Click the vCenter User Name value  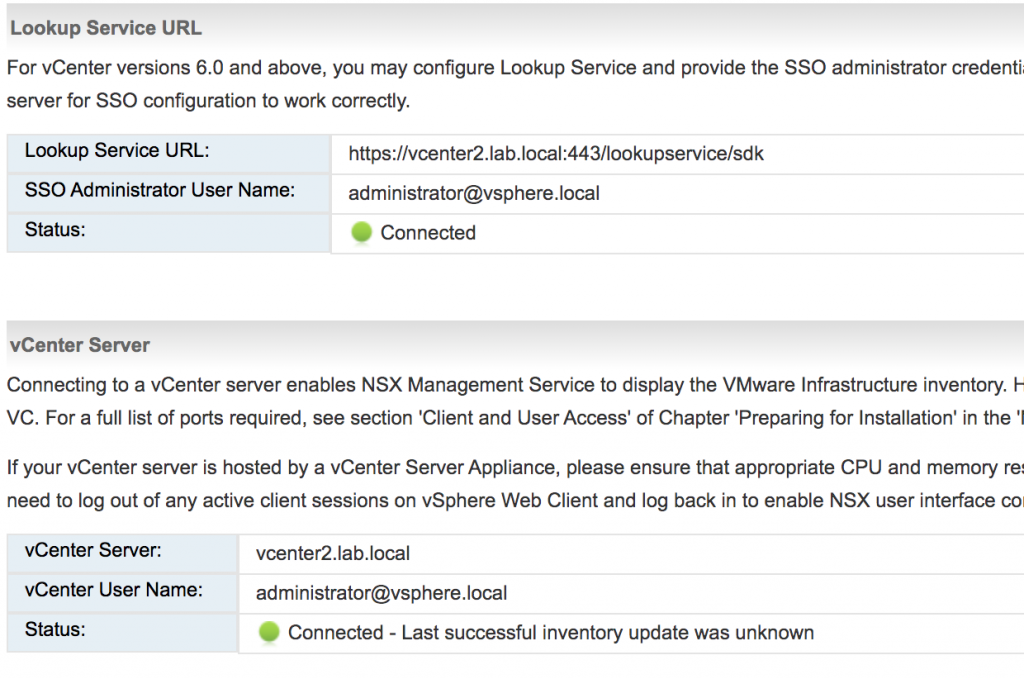click(x=381, y=593)
